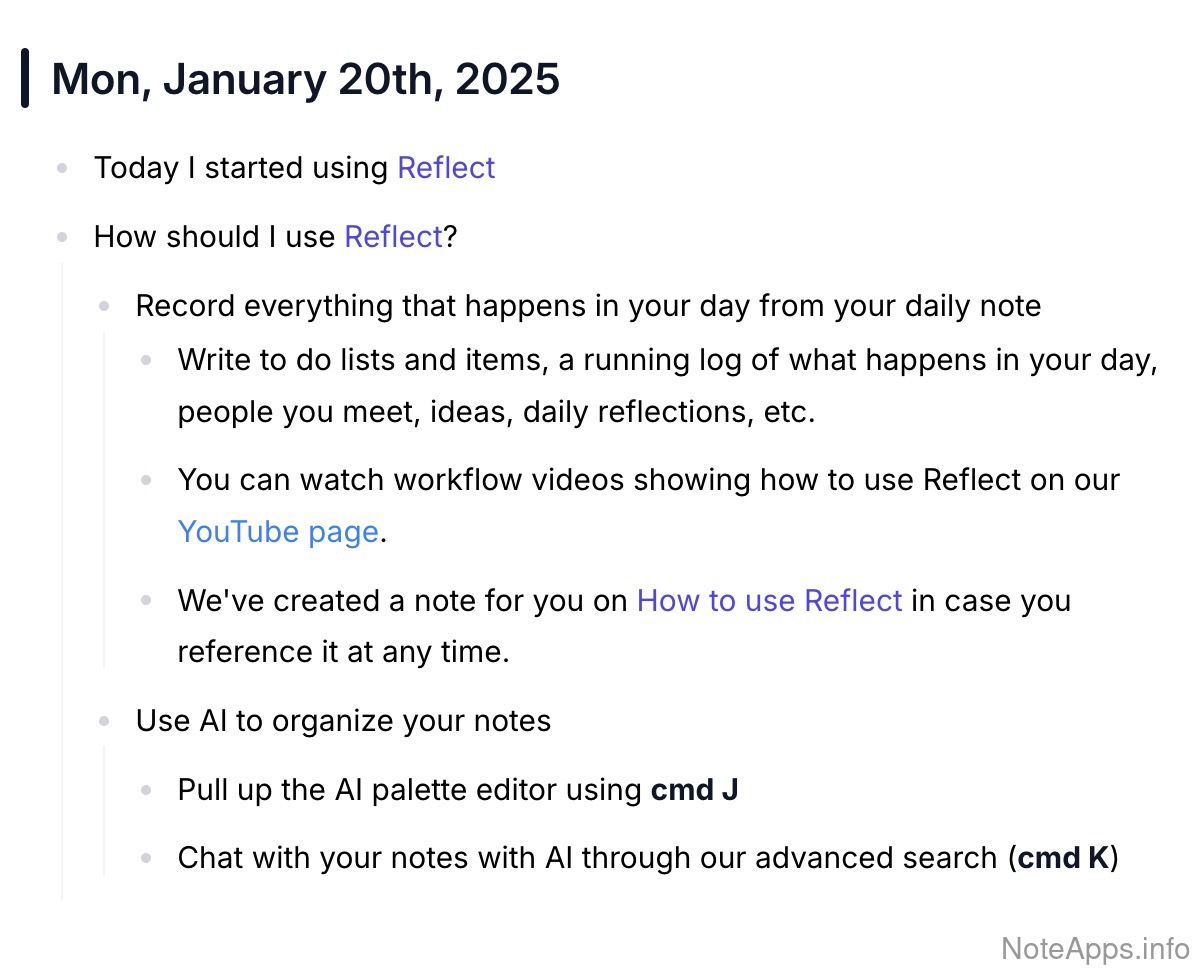The width and height of the screenshot is (1192, 968).
Task: Click the bold cmd K shortcut text
Action: 1063,858
